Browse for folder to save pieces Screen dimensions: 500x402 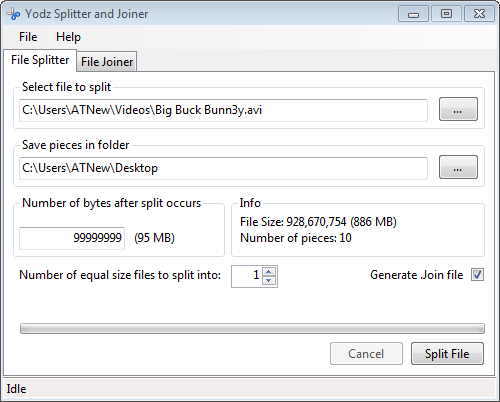pos(458,167)
